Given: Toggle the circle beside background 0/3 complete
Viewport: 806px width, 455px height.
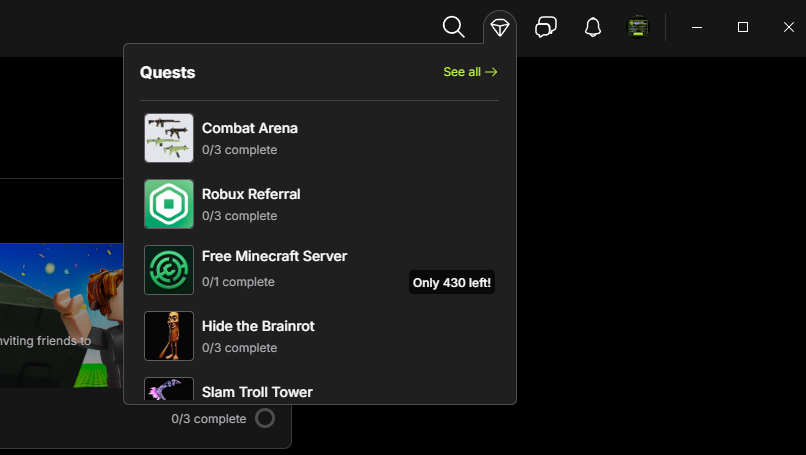Looking at the screenshot, I should pos(265,418).
